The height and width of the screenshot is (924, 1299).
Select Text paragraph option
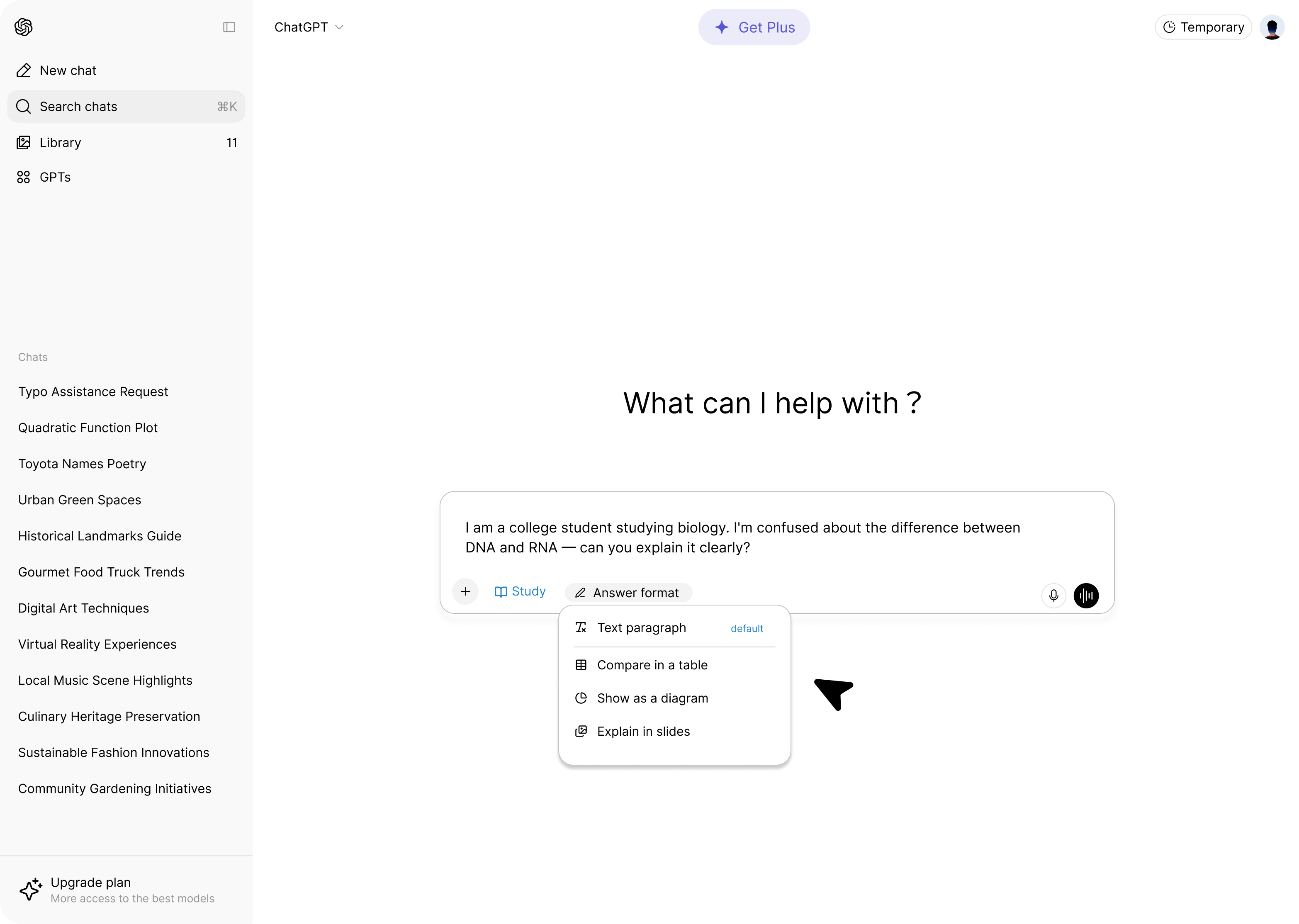coord(674,628)
